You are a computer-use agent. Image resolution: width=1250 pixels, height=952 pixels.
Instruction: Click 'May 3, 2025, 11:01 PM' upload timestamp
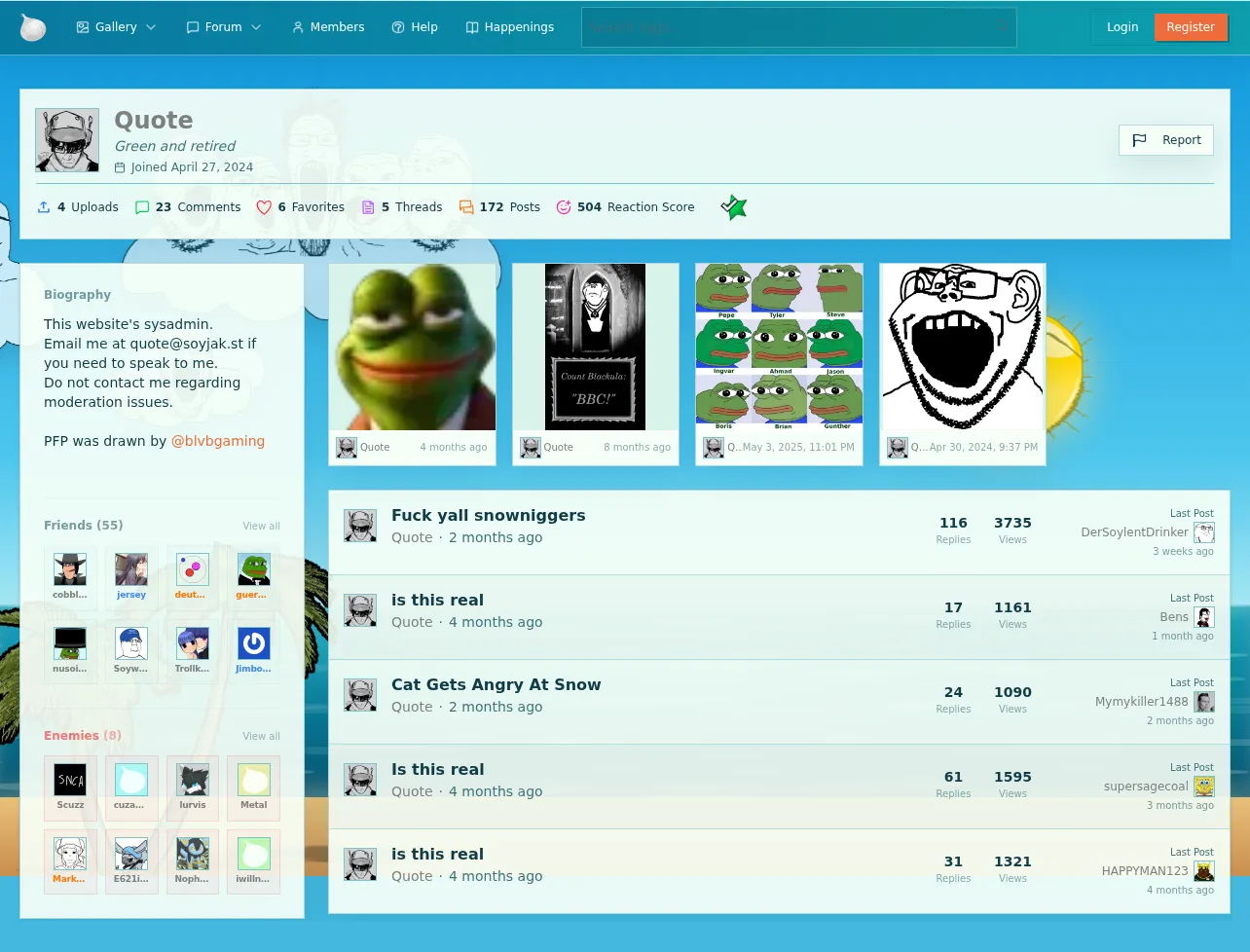[798, 448]
